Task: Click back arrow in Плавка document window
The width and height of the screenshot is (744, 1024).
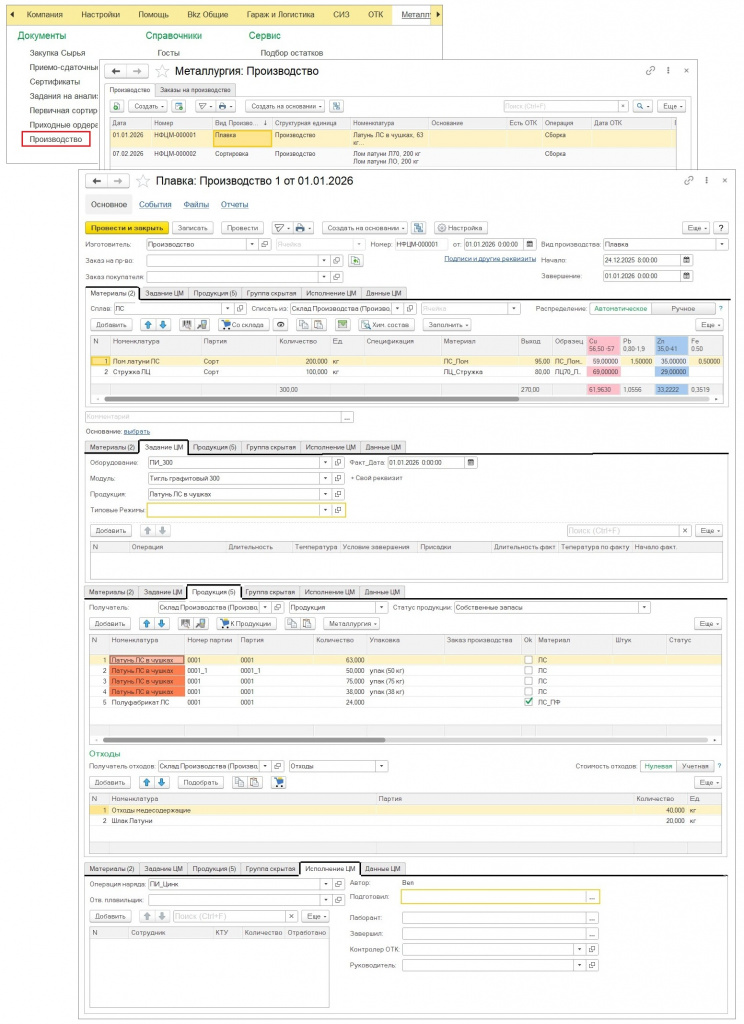Action: (x=97, y=181)
